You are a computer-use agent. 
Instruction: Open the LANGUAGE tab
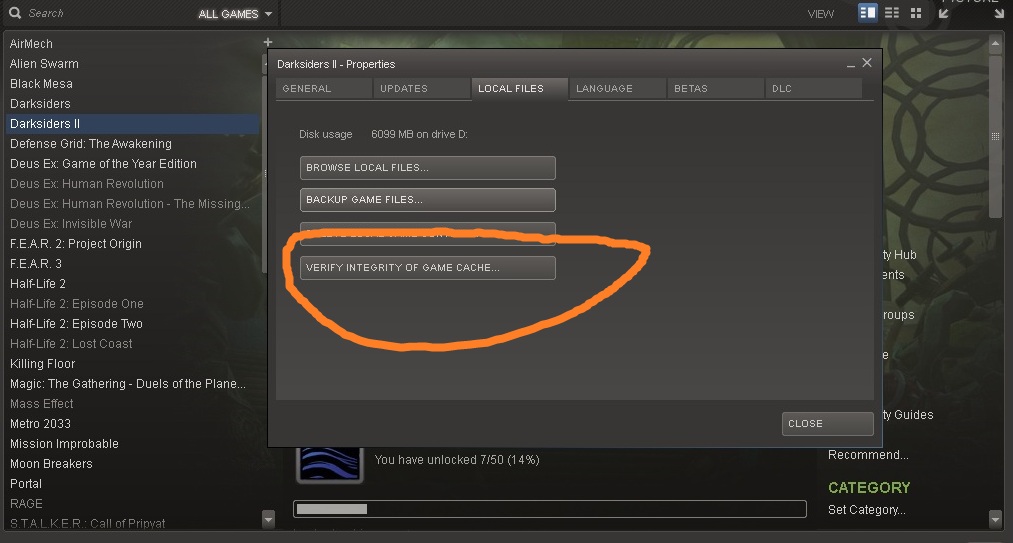point(617,89)
